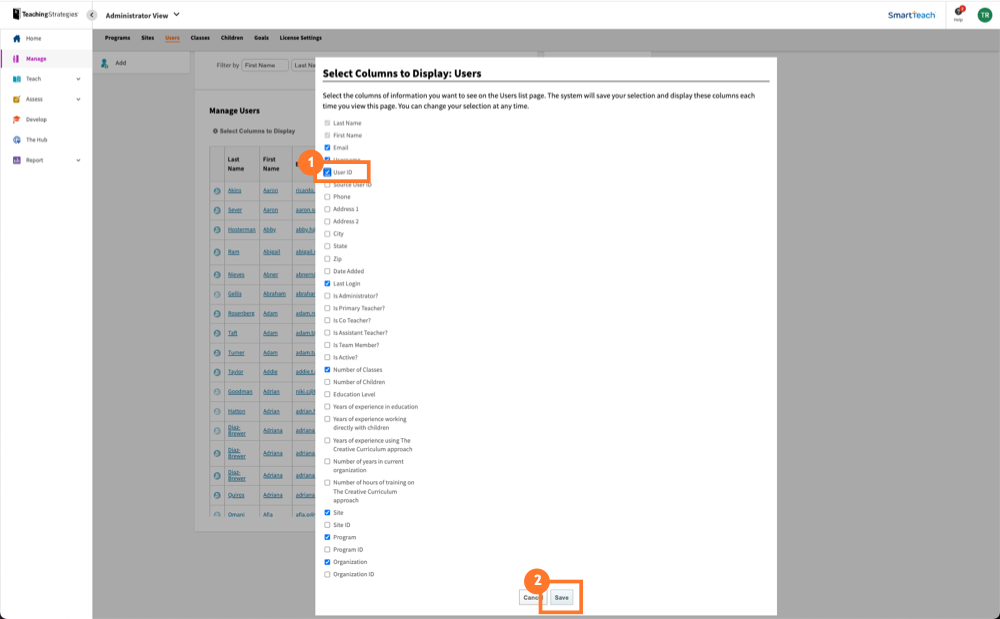The image size is (1000, 619).
Task: Save the column display selection
Action: pyautogui.click(x=560, y=597)
